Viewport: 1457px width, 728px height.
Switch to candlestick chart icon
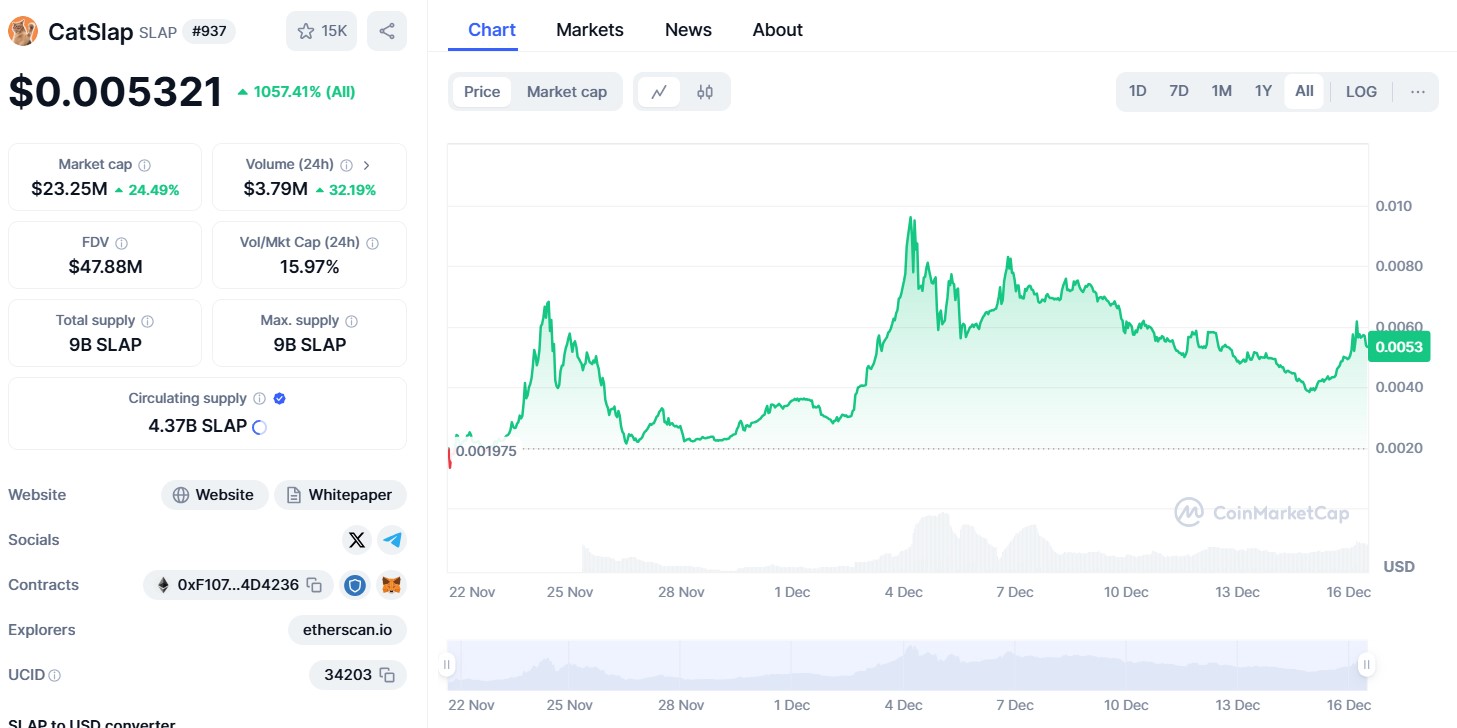pyautogui.click(x=705, y=92)
